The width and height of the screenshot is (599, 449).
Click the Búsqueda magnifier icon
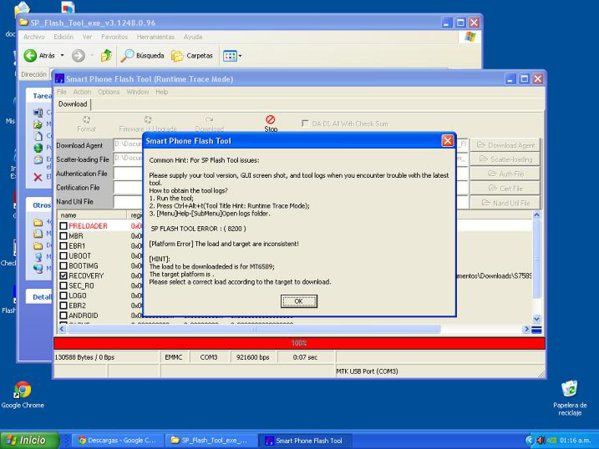[127, 56]
